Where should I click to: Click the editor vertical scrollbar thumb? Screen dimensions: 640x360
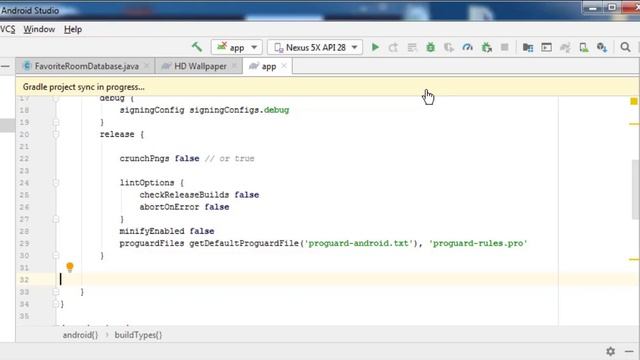[636, 190]
